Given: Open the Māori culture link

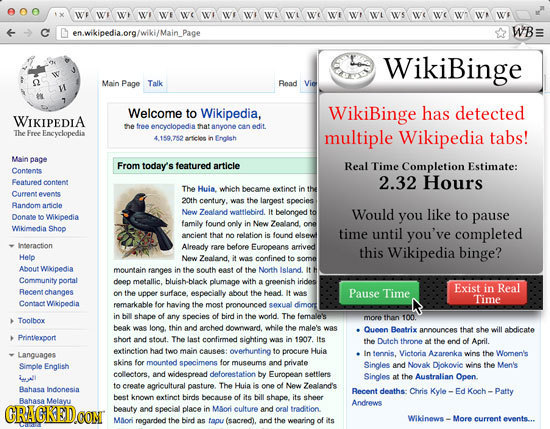Looking at the screenshot, I should point(235,409).
